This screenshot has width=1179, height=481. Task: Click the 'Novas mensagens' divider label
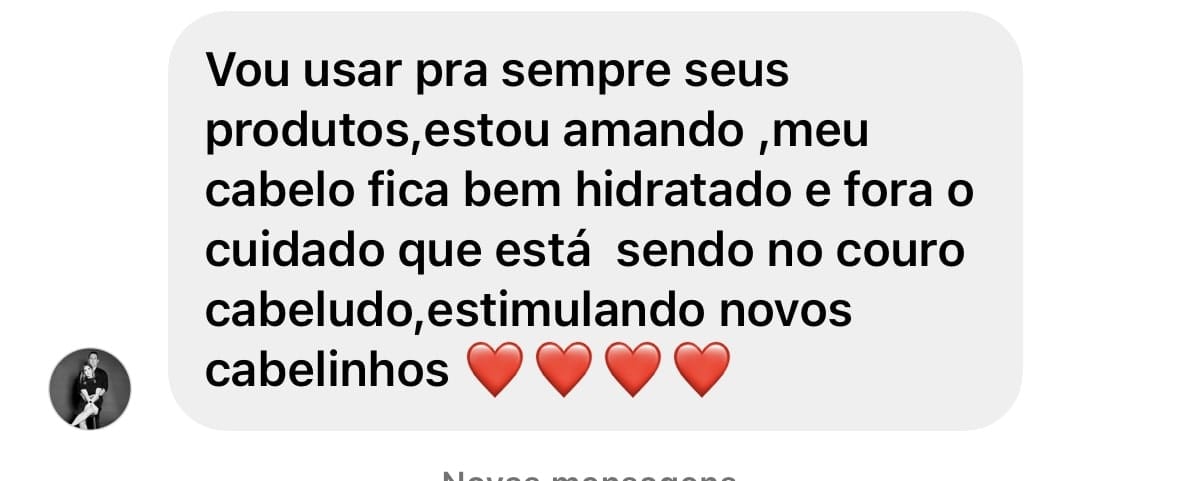click(x=590, y=475)
